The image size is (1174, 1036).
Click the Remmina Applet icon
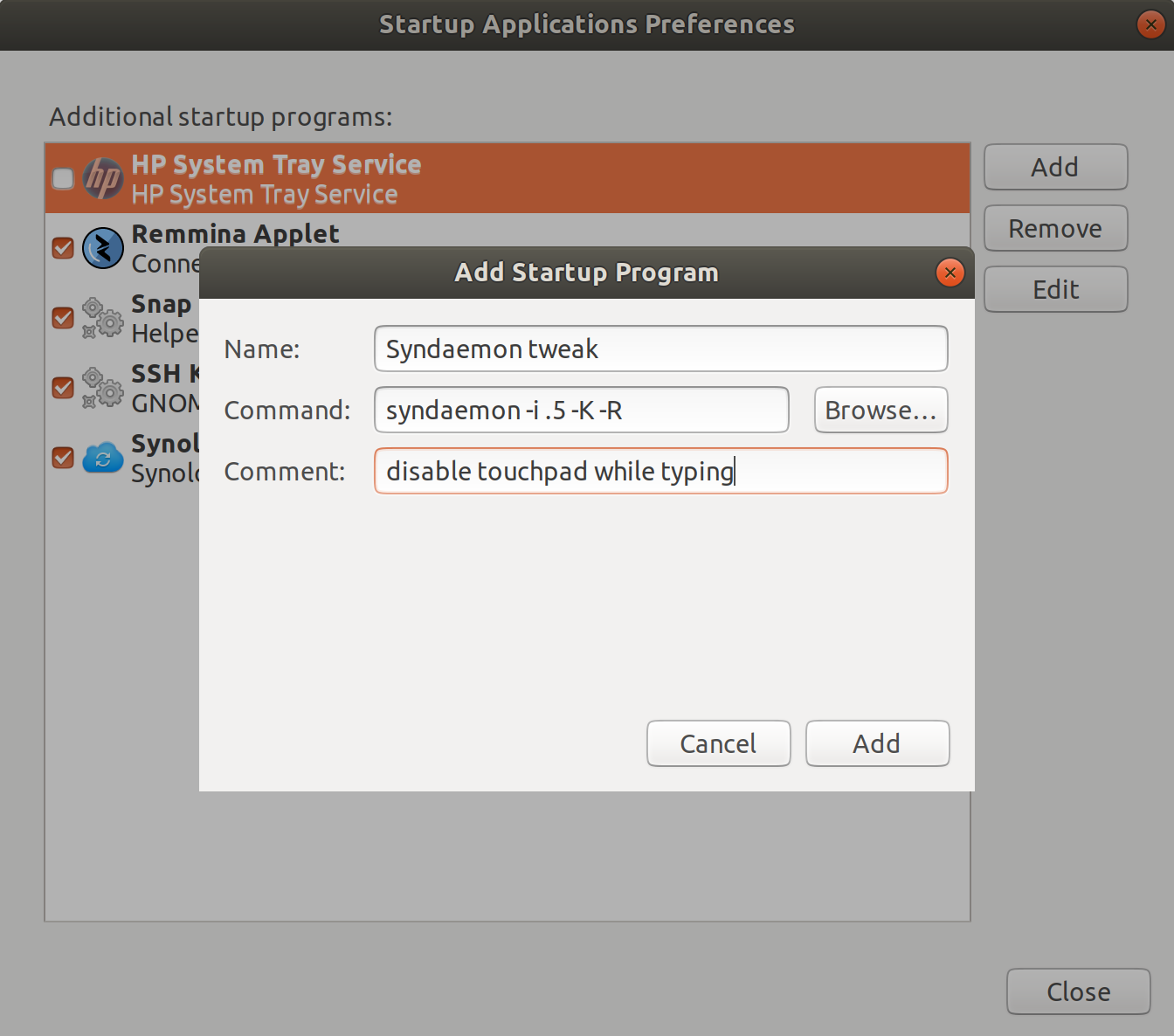(x=103, y=248)
